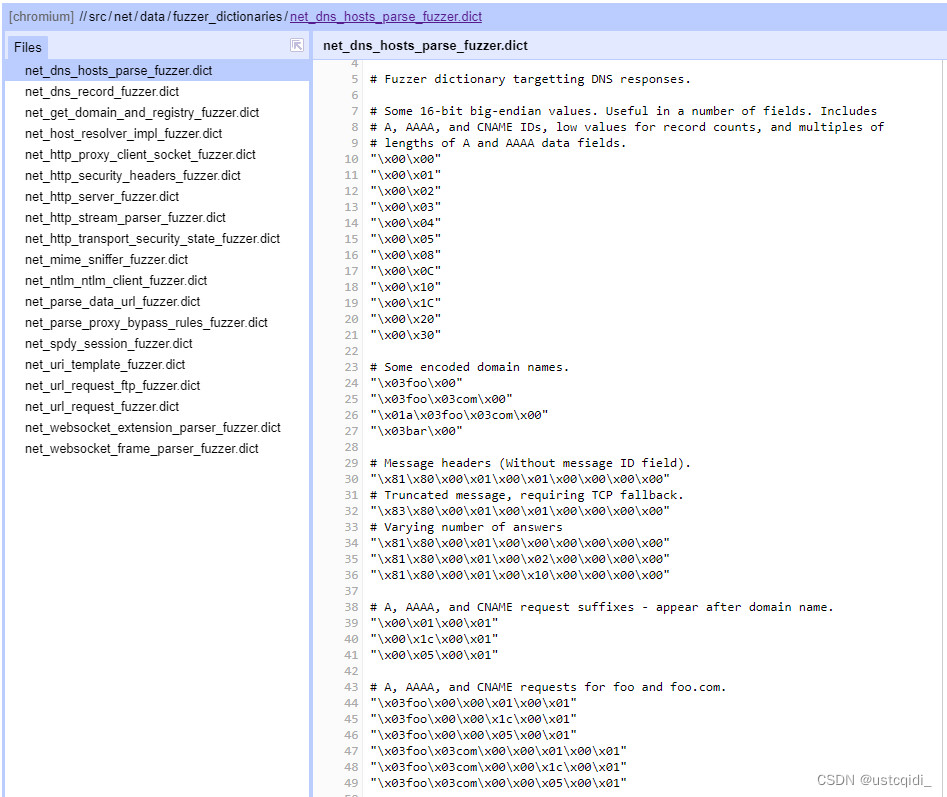Image resolution: width=947 pixels, height=797 pixels.
Task: Open net_ntlm_ntlm_client_fuzzer.dict file
Action: point(116,281)
